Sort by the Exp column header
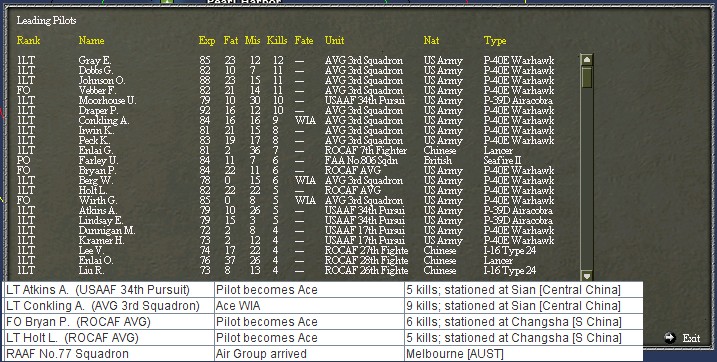The width and height of the screenshot is (717, 362). (207, 41)
